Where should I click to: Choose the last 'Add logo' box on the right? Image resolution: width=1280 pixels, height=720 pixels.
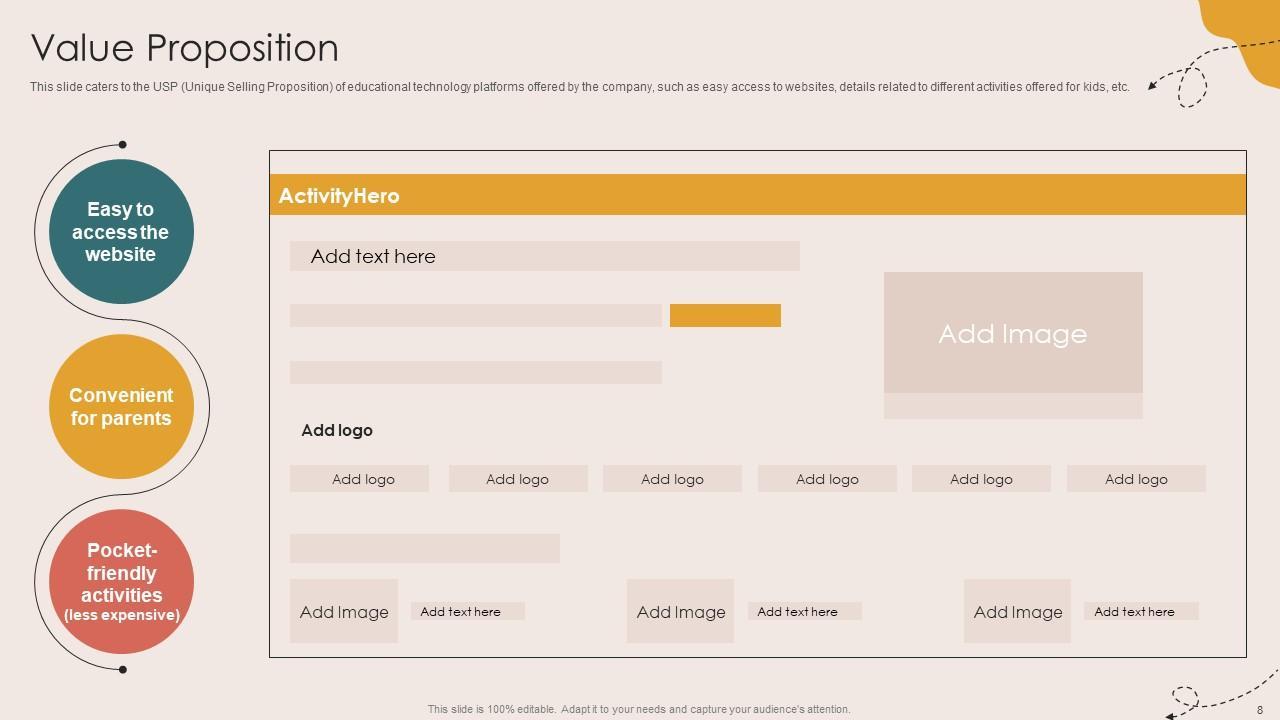coord(1136,479)
